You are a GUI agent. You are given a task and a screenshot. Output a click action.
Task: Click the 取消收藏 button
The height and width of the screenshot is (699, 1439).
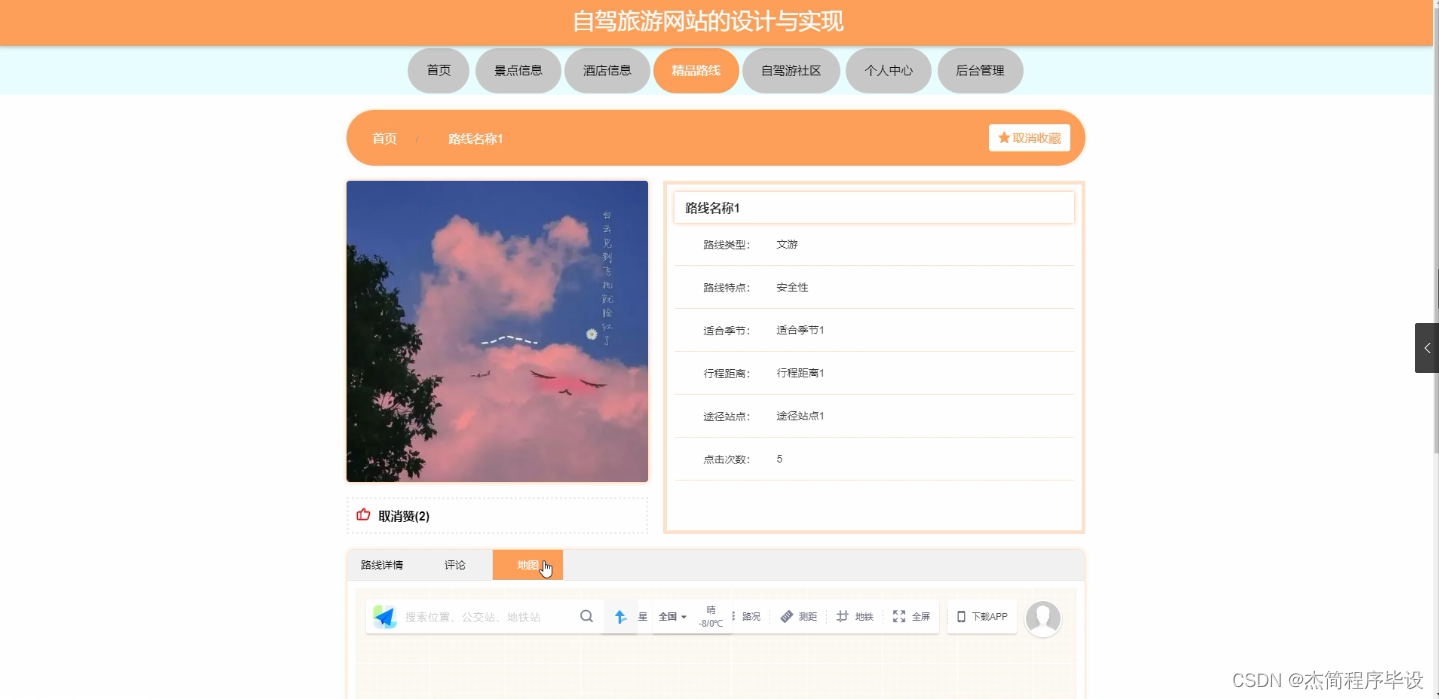[1029, 137]
